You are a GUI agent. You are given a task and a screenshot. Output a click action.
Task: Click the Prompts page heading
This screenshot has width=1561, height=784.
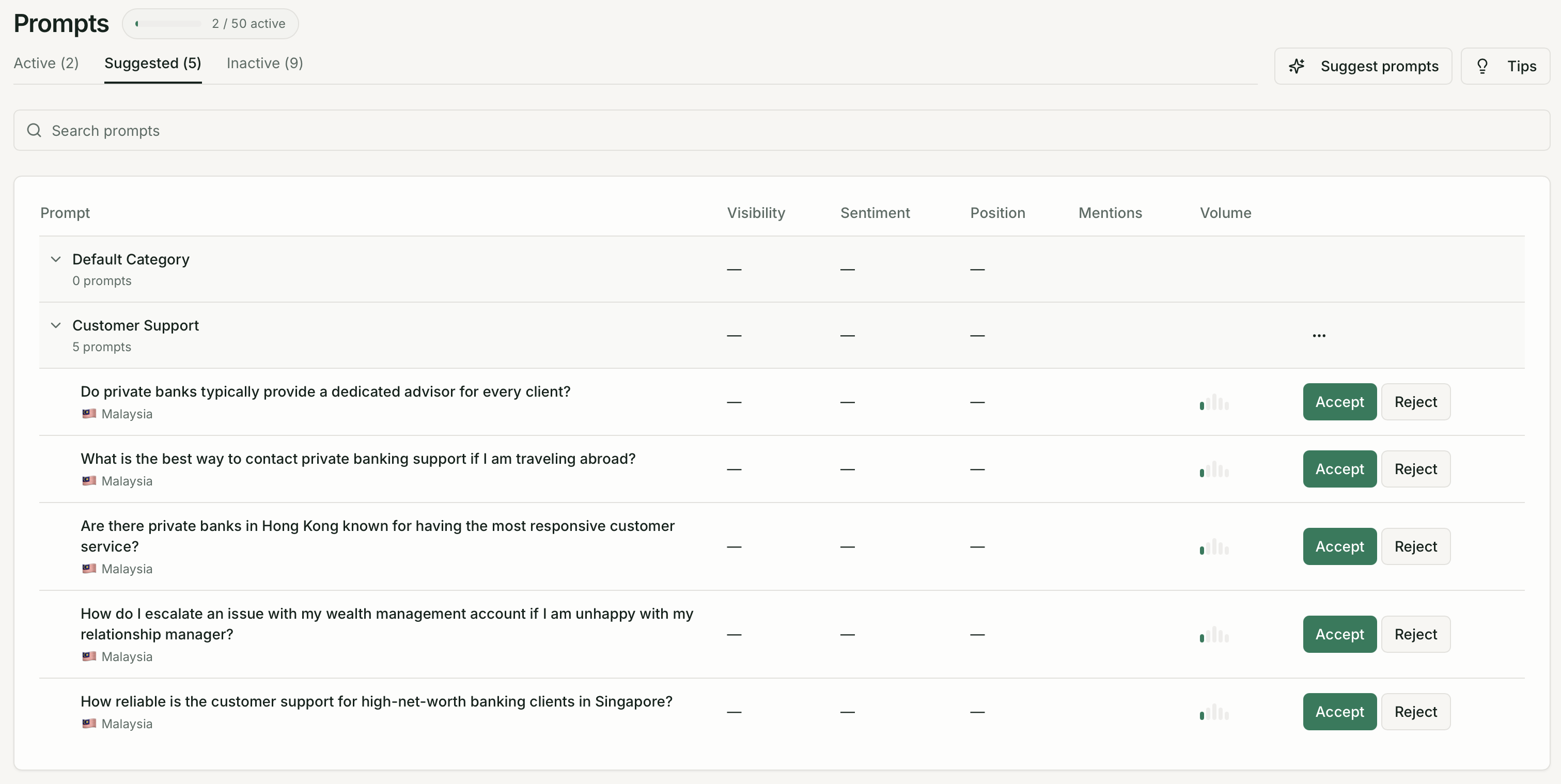(x=61, y=24)
